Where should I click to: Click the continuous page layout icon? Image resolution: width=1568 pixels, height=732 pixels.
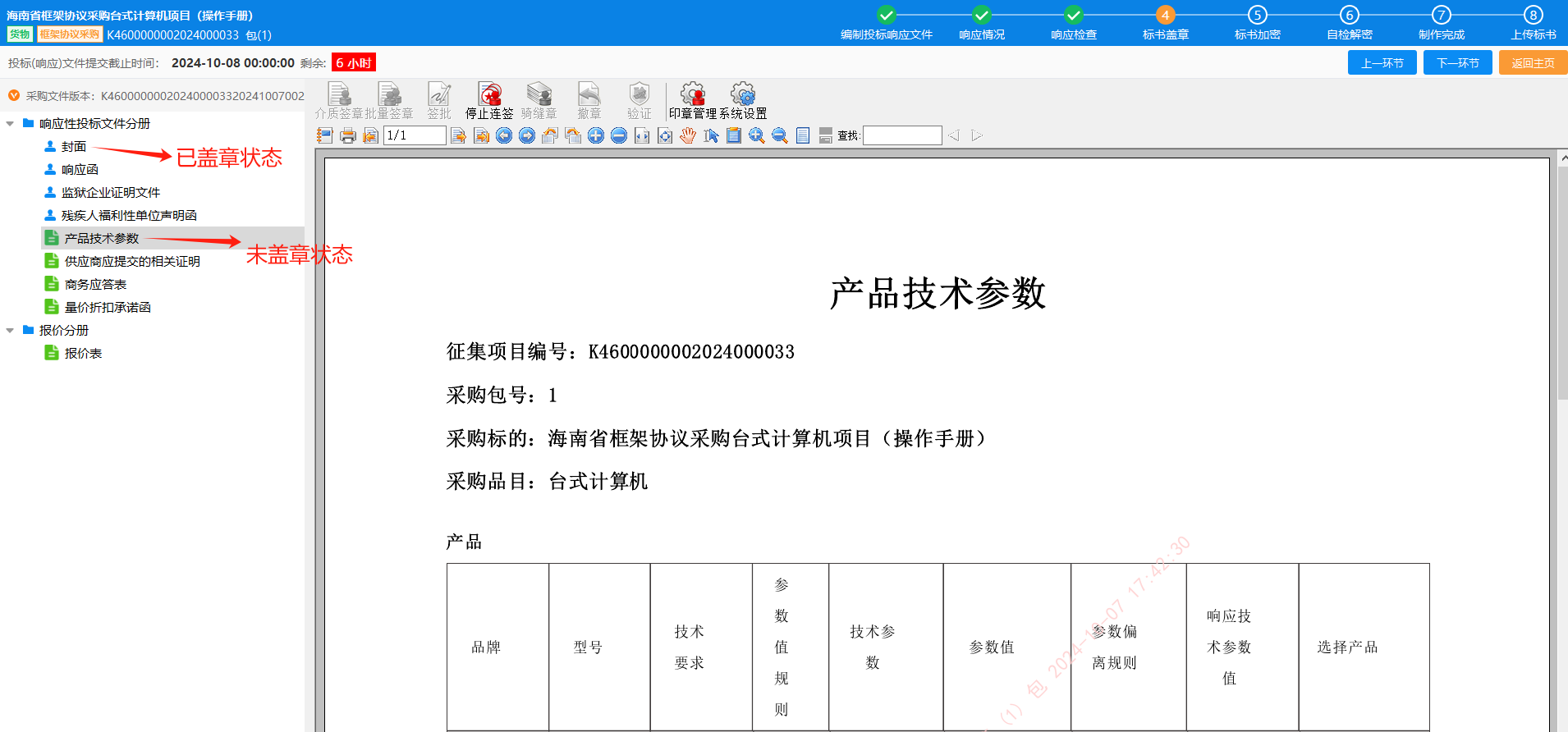click(x=826, y=135)
